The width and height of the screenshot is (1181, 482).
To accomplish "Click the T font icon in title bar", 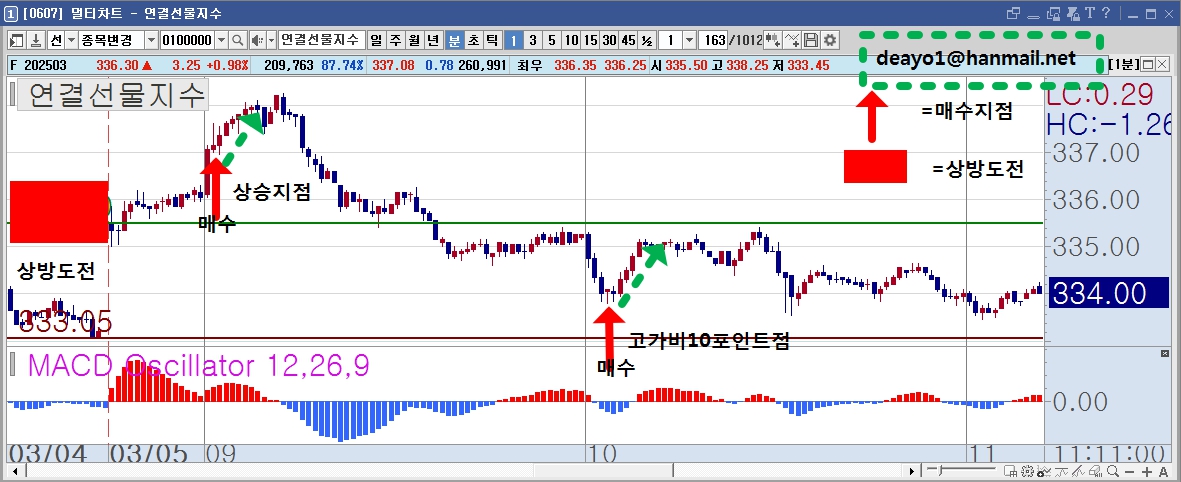I will (x=1090, y=12).
